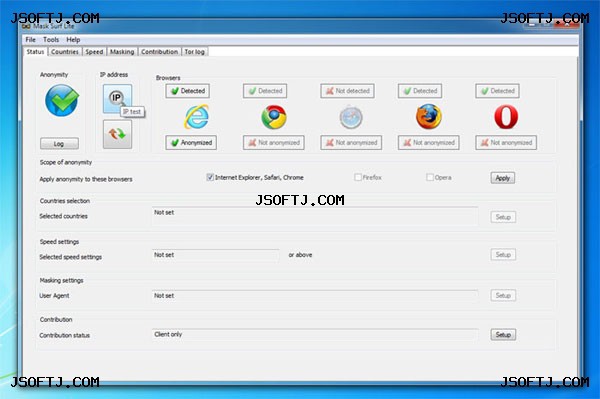Select the Internet Explorer browser icon
The width and height of the screenshot is (600, 399).
click(x=196, y=117)
